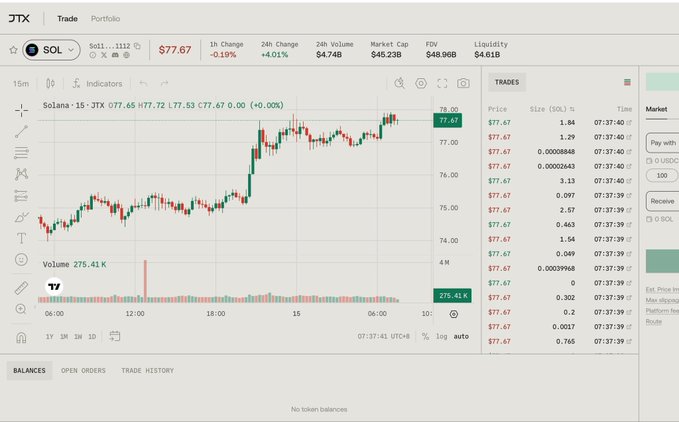Open the OPEN ORDERS tab
The height and width of the screenshot is (422, 679).
83,370
